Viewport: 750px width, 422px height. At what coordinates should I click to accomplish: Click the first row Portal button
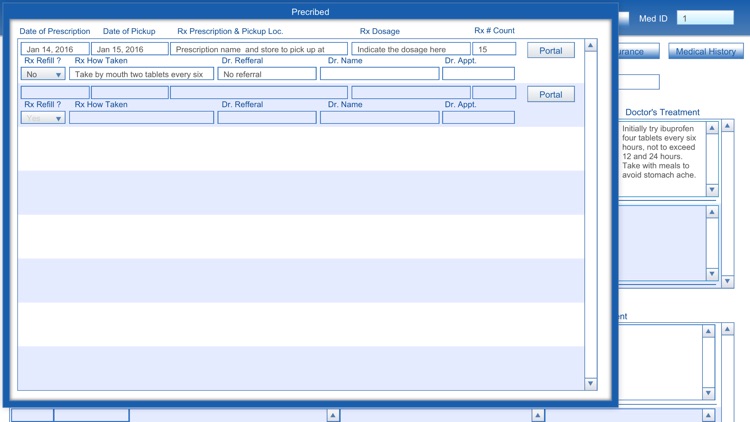tap(551, 51)
